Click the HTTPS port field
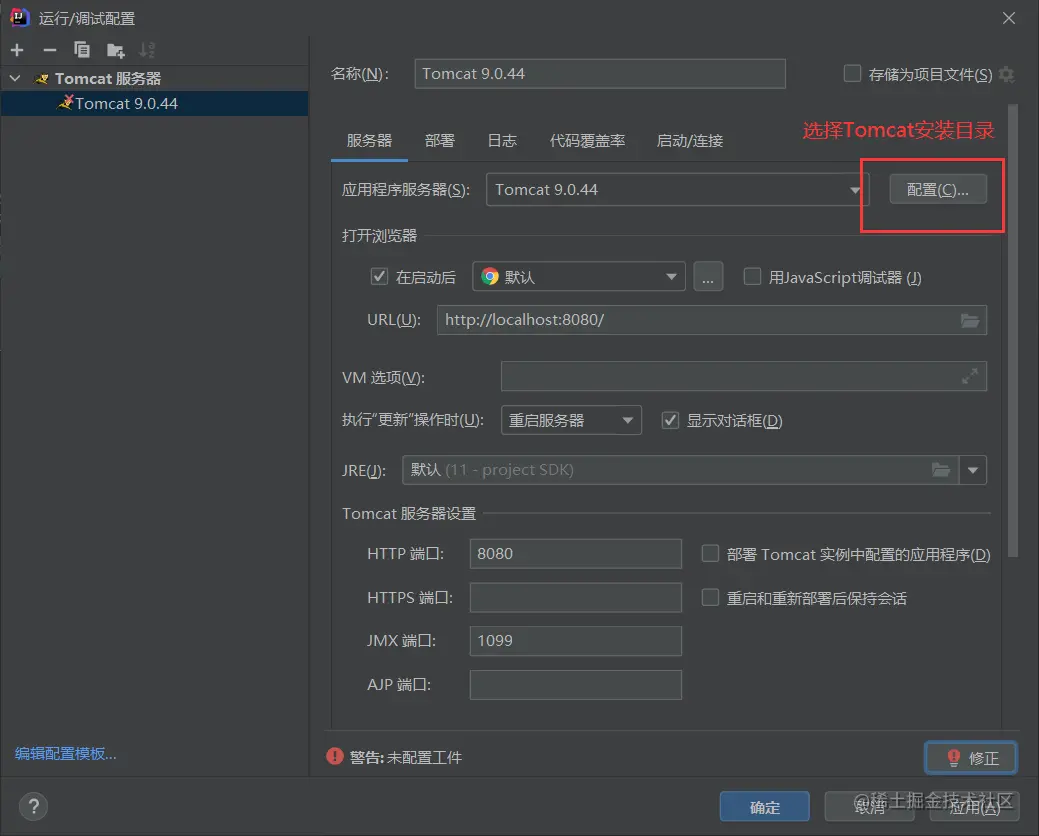Image resolution: width=1039 pixels, height=836 pixels. pyautogui.click(x=575, y=598)
